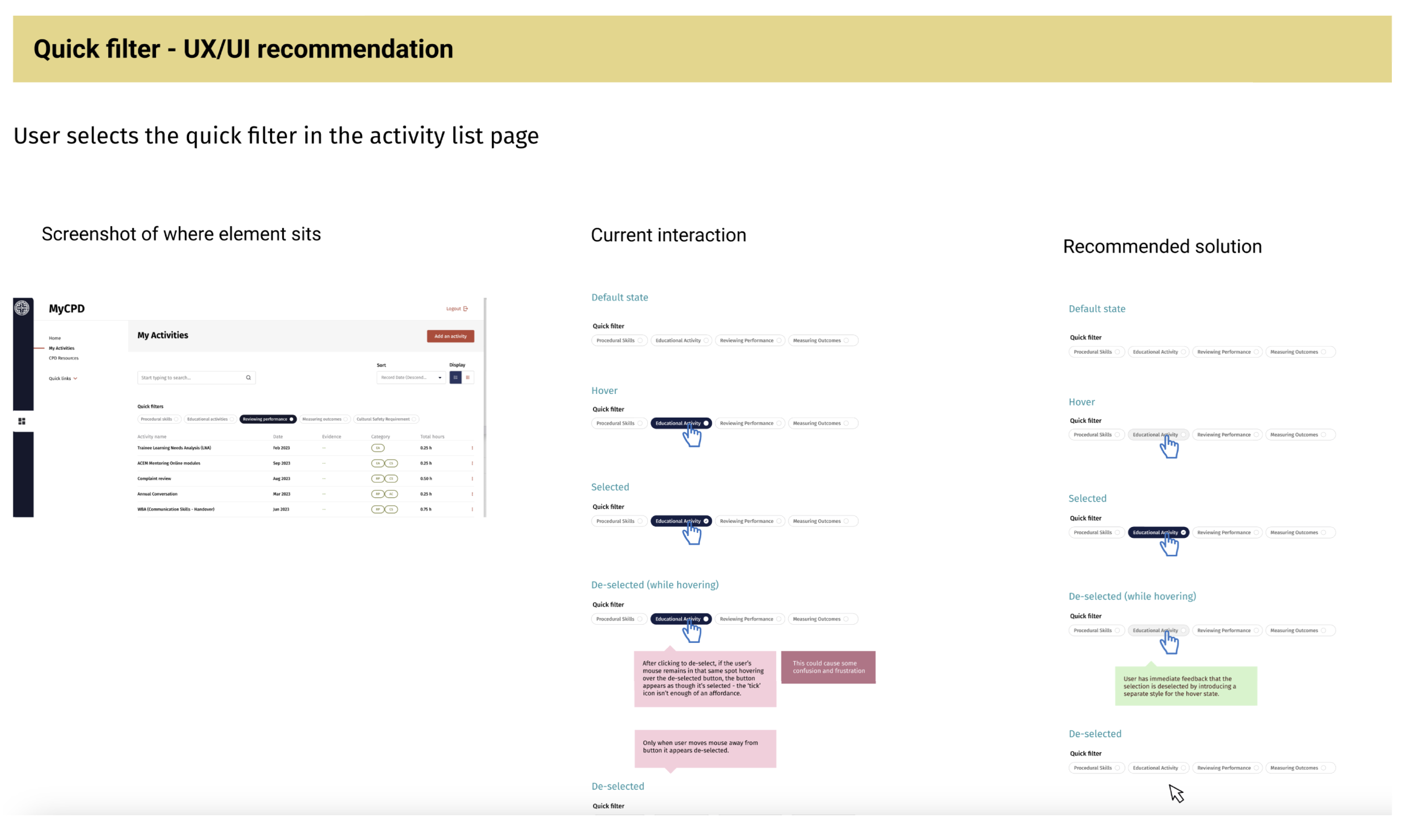The image size is (1401, 840).
Task: Open kebab menu for WBA Communication Skills row
Action: [x=472, y=509]
